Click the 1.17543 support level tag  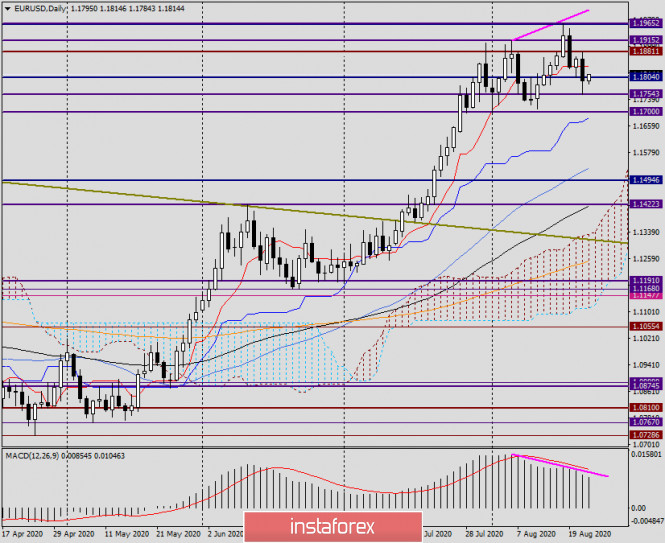[x=645, y=94]
